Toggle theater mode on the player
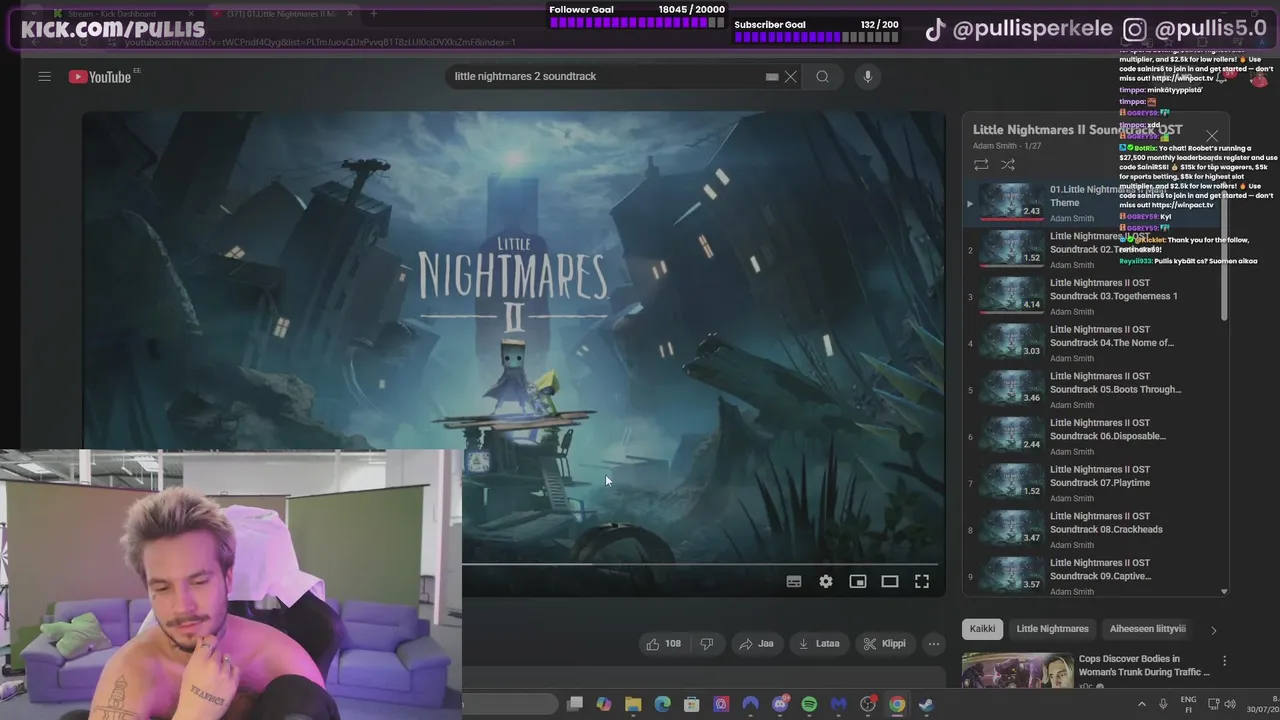This screenshot has width=1280, height=720. [x=890, y=581]
